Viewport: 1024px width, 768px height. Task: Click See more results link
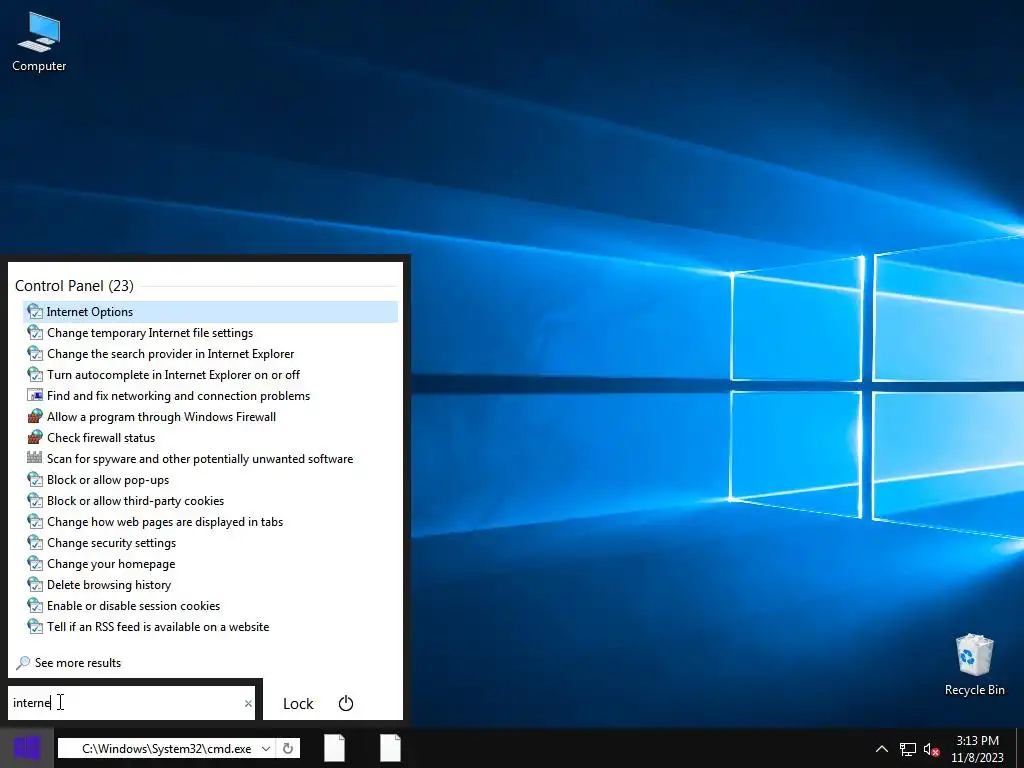point(78,663)
